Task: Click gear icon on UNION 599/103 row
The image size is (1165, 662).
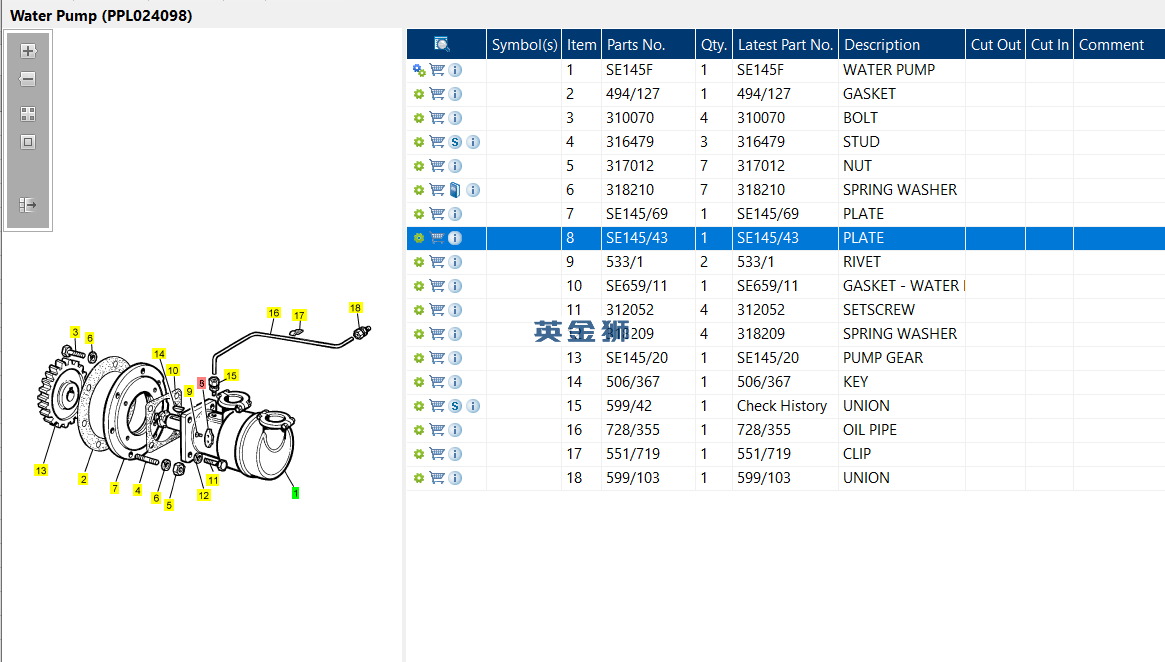Action: tap(419, 478)
